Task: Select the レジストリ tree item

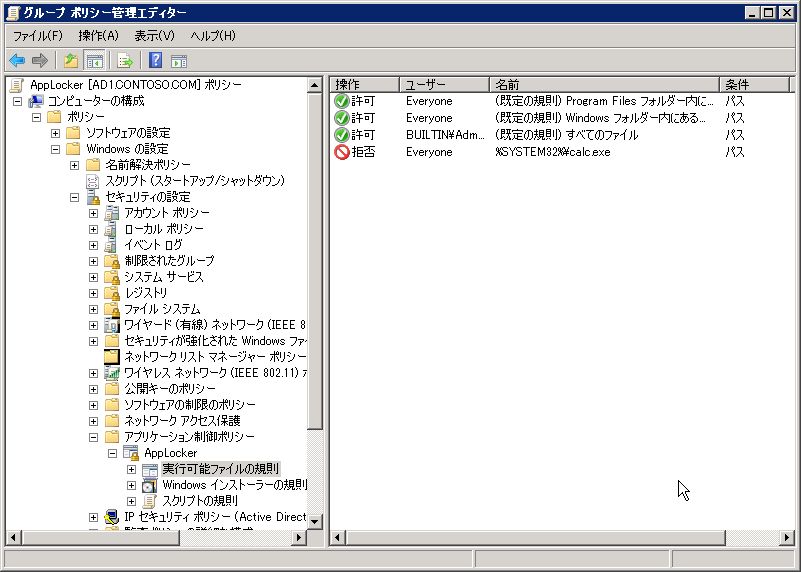Action: pos(146,293)
